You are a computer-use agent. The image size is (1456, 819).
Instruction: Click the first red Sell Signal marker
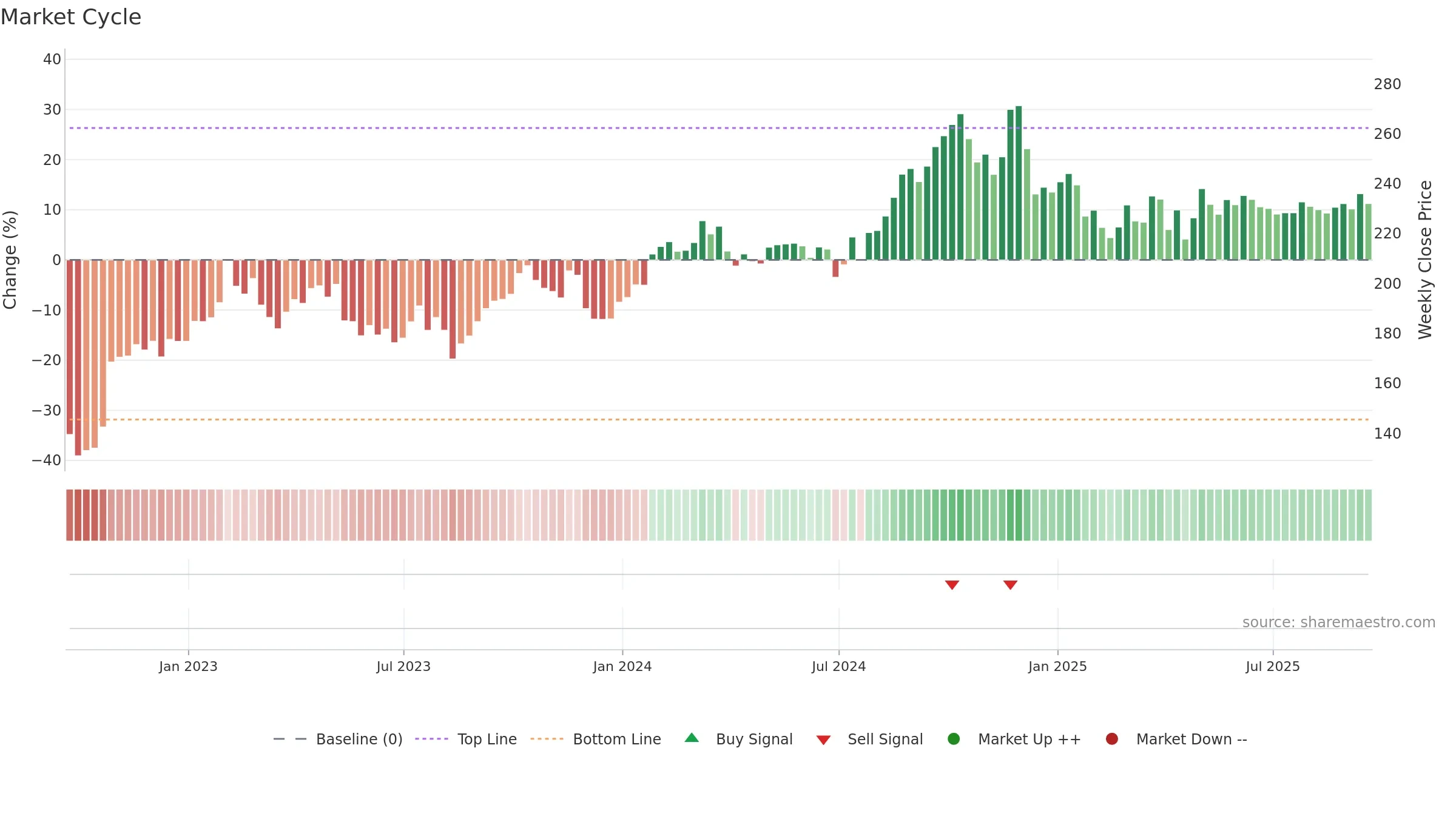coord(952,585)
